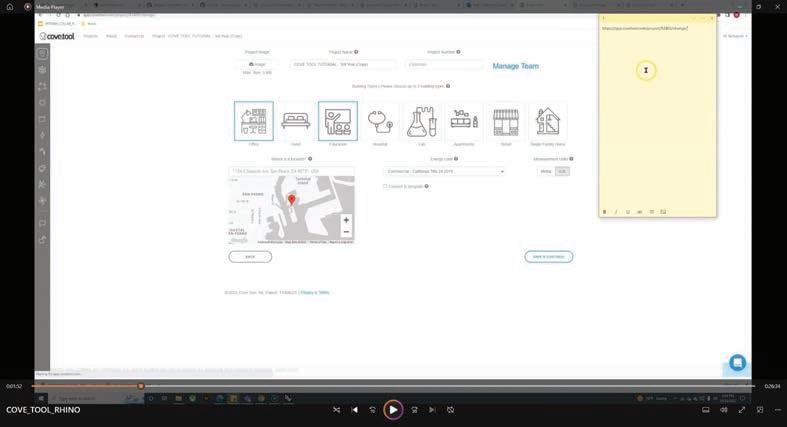Click the Back button

[x=250, y=257]
